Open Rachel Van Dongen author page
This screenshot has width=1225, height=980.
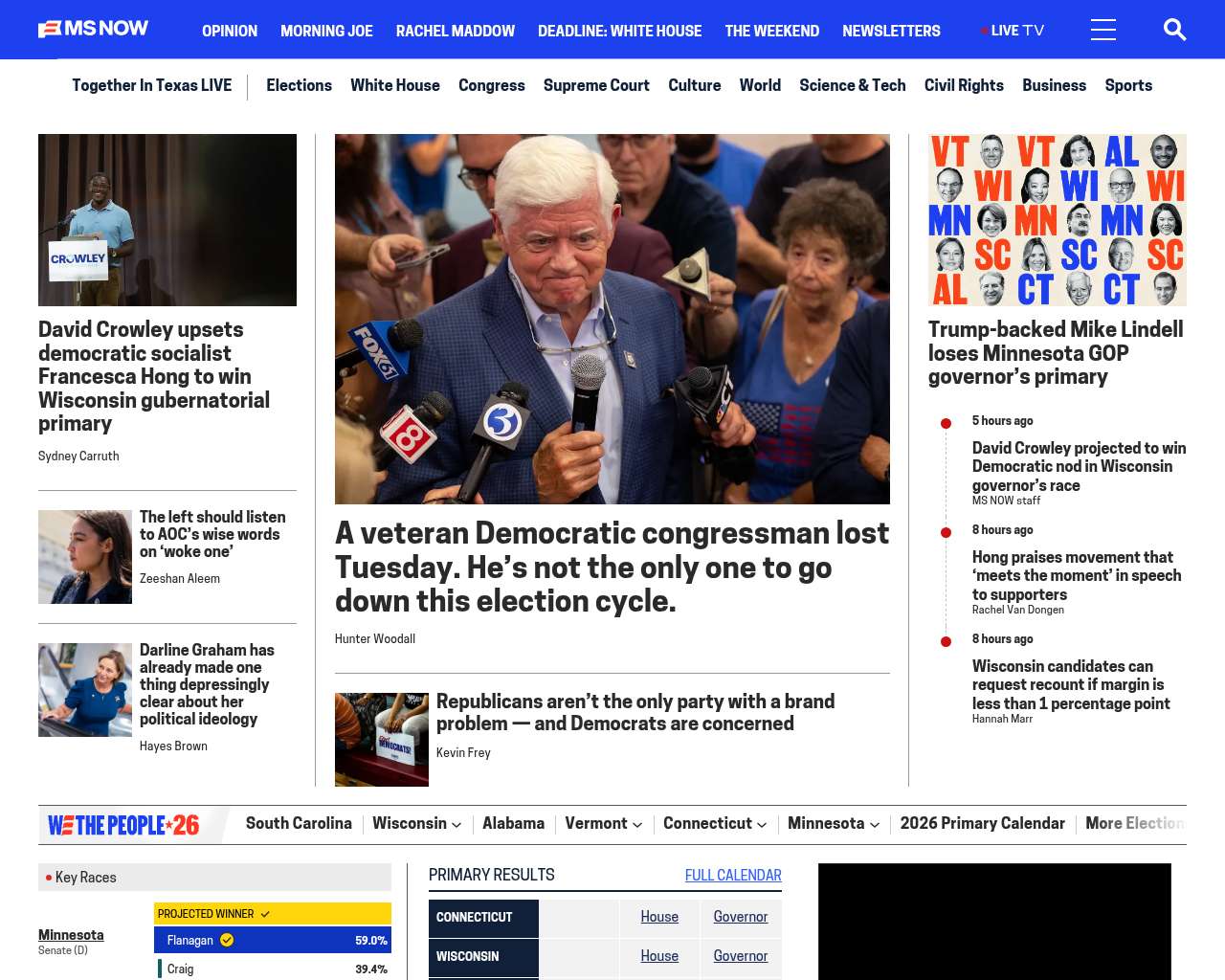pyautogui.click(x=1018, y=610)
